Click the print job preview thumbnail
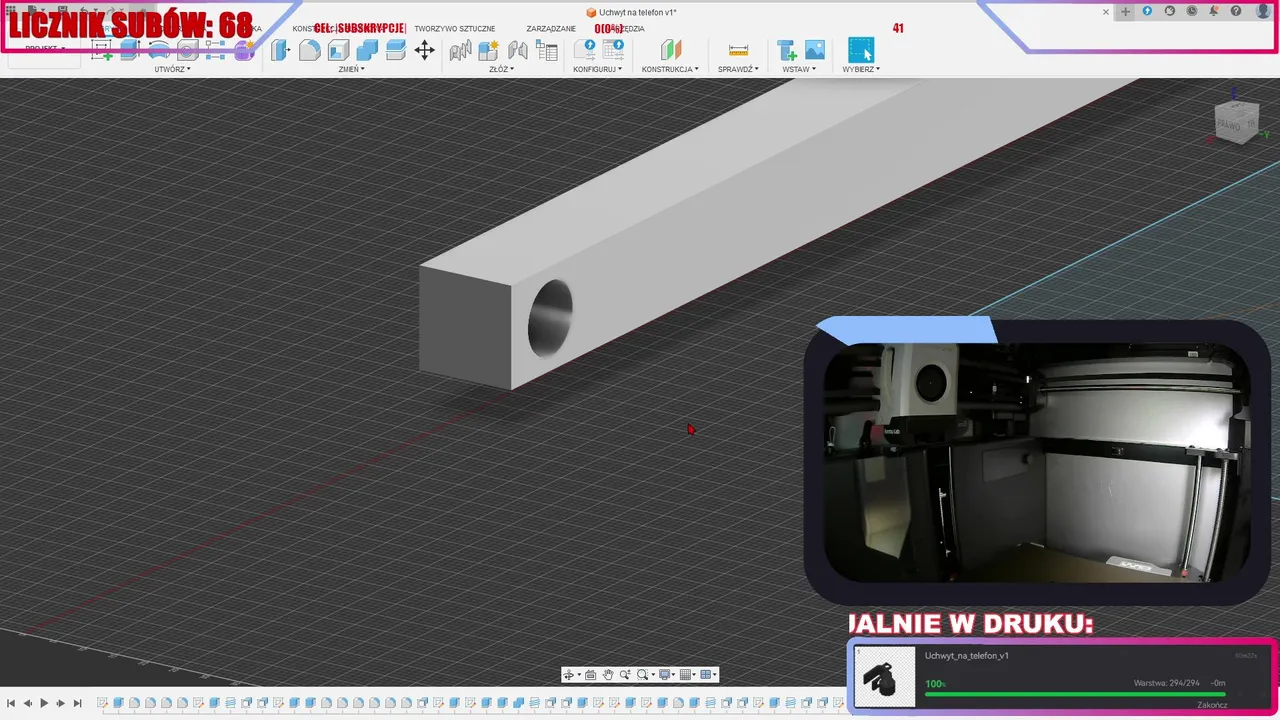The image size is (1280, 720). [x=885, y=677]
